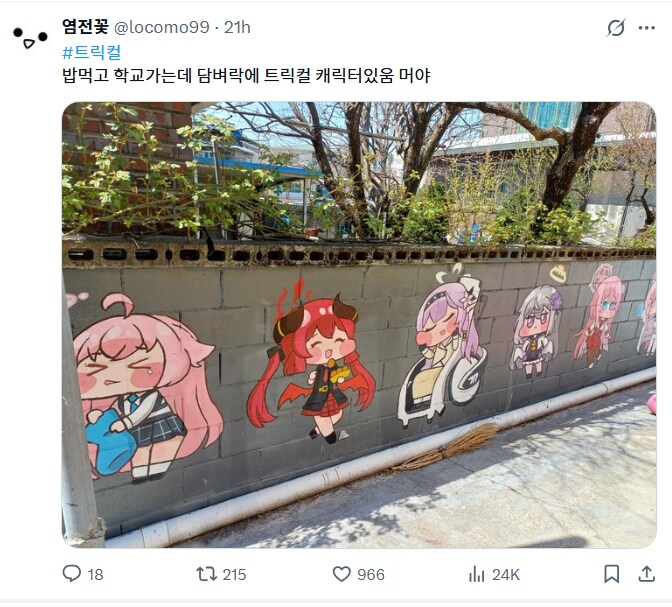This screenshot has height=607, width=672.
Task: Click the 21h timestamp
Action: 237,27
